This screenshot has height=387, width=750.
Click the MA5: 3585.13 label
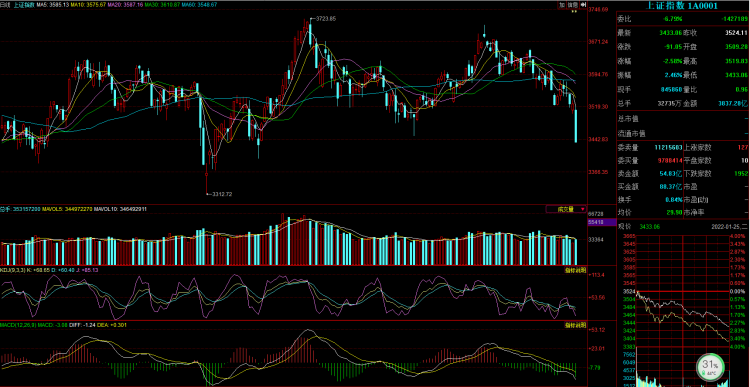pyautogui.click(x=53, y=4)
